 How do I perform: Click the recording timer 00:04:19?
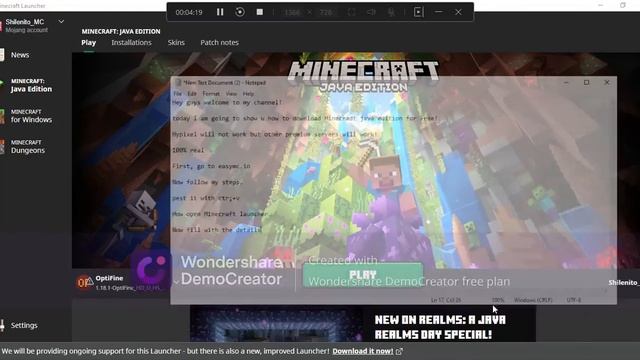pyautogui.click(x=189, y=12)
